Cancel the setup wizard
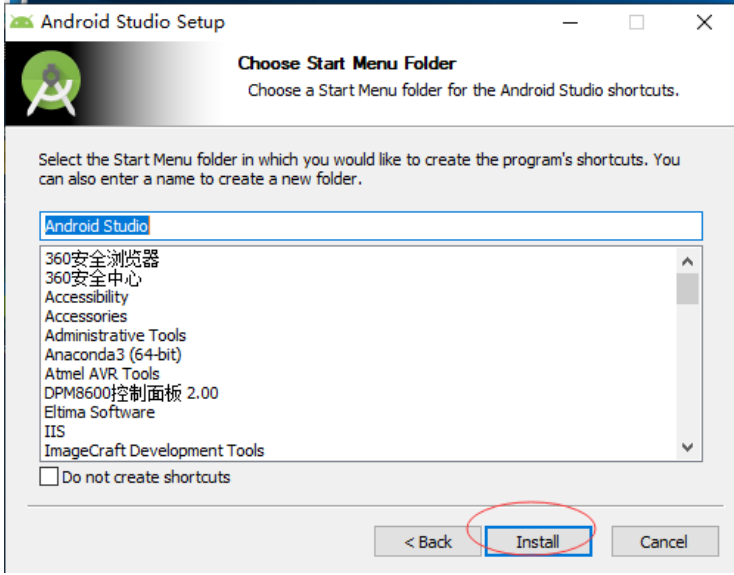The image size is (734, 575). coord(665,541)
